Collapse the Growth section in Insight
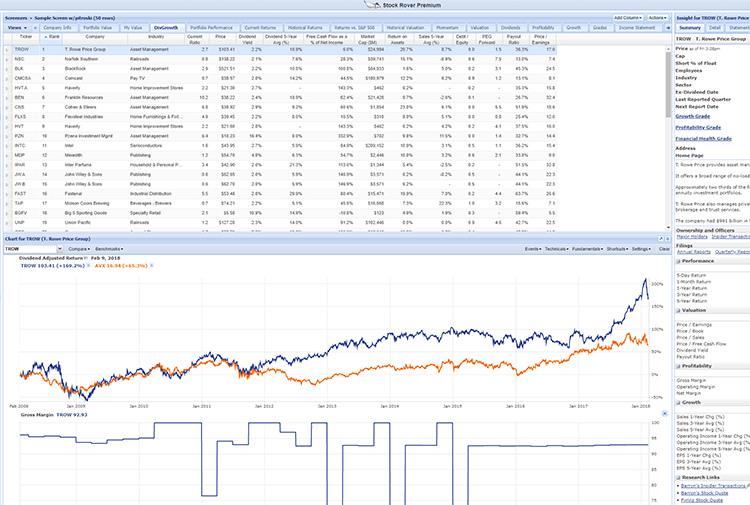 678,403
